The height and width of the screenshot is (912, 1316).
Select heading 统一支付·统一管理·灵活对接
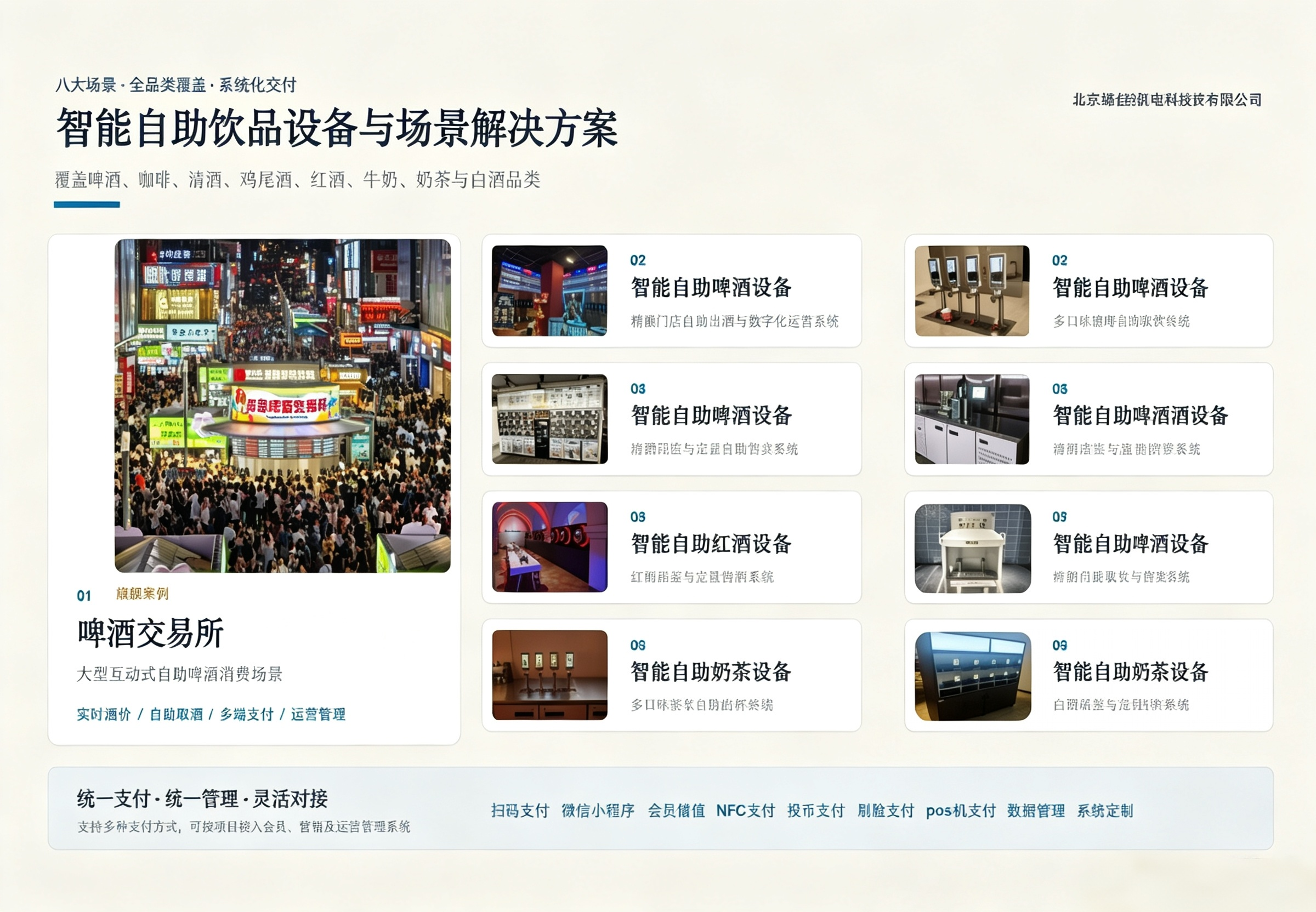tap(202, 799)
